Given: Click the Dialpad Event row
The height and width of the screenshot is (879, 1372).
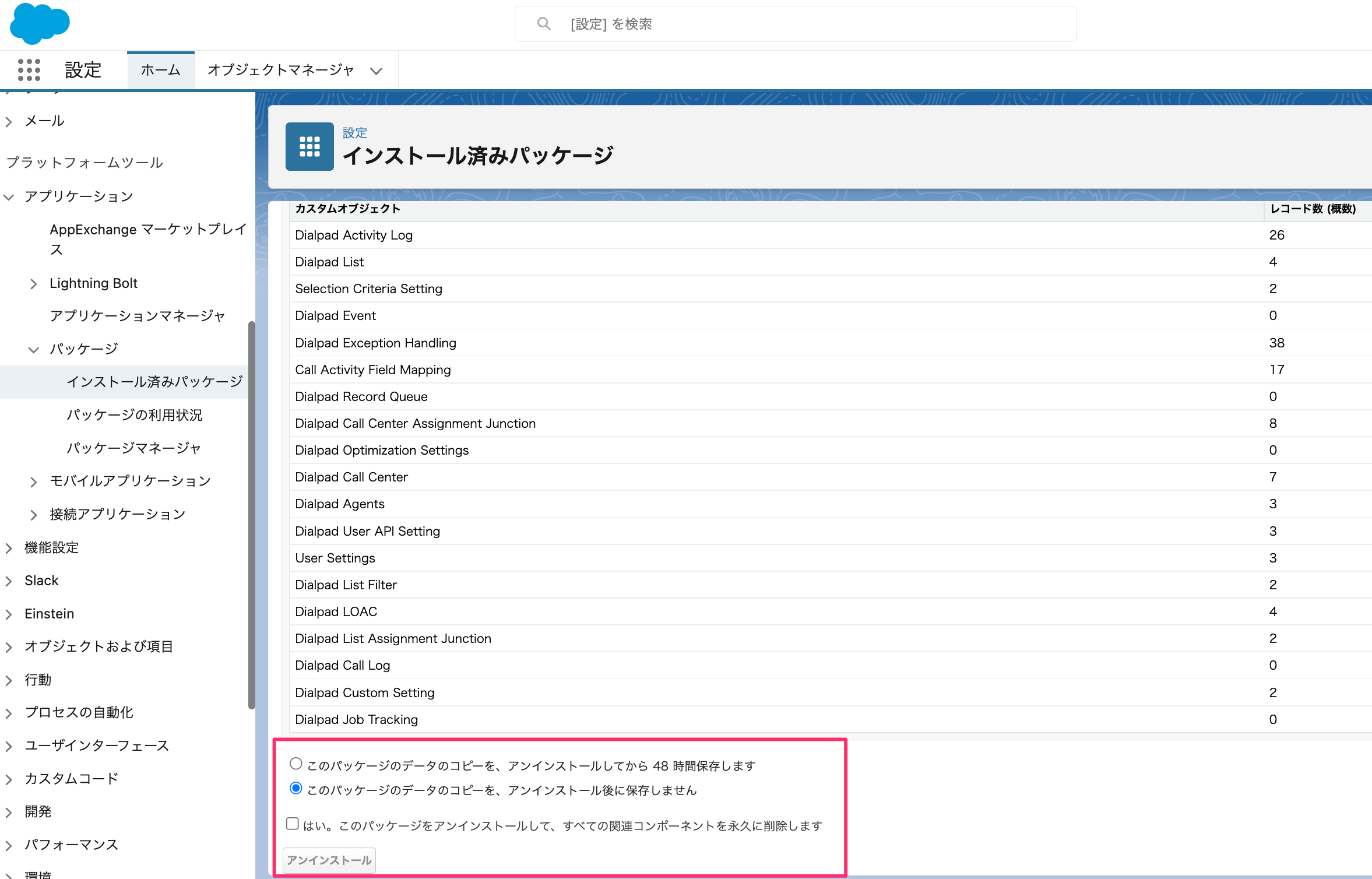Looking at the screenshot, I should [x=830, y=315].
